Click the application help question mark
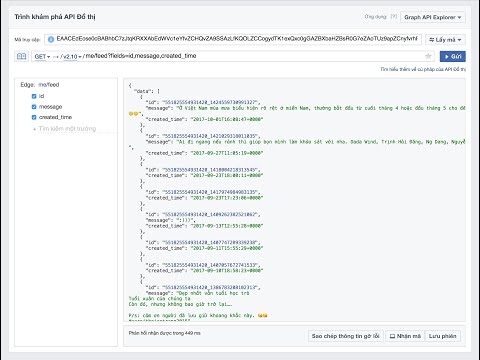This screenshot has height=360, width=480. 394,16
